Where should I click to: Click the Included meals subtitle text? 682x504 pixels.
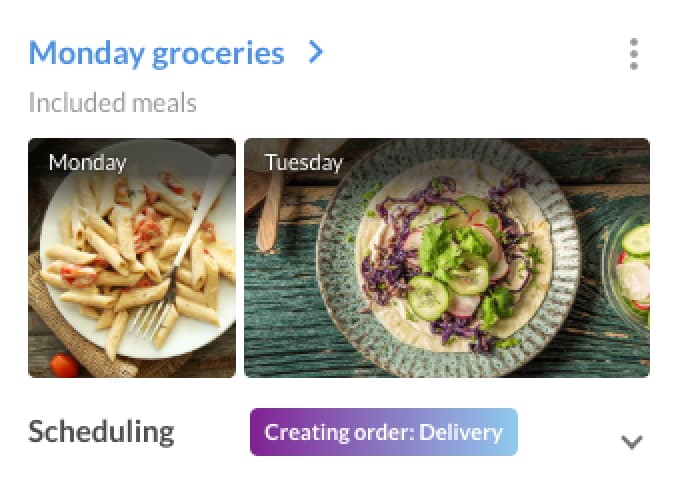112,102
